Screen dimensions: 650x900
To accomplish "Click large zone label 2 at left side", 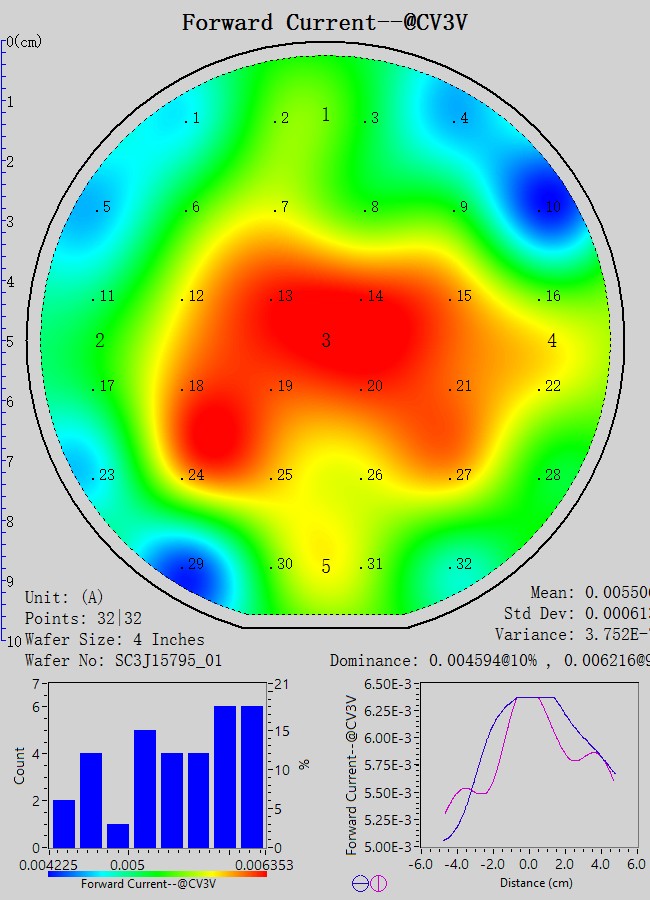I will coord(100,342).
